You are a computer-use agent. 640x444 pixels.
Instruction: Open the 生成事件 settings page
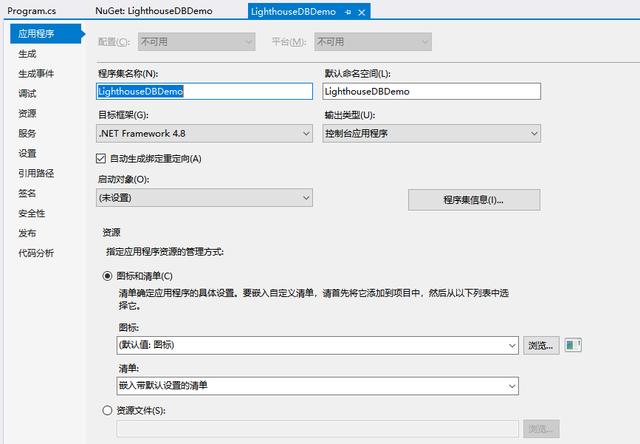tap(36, 74)
